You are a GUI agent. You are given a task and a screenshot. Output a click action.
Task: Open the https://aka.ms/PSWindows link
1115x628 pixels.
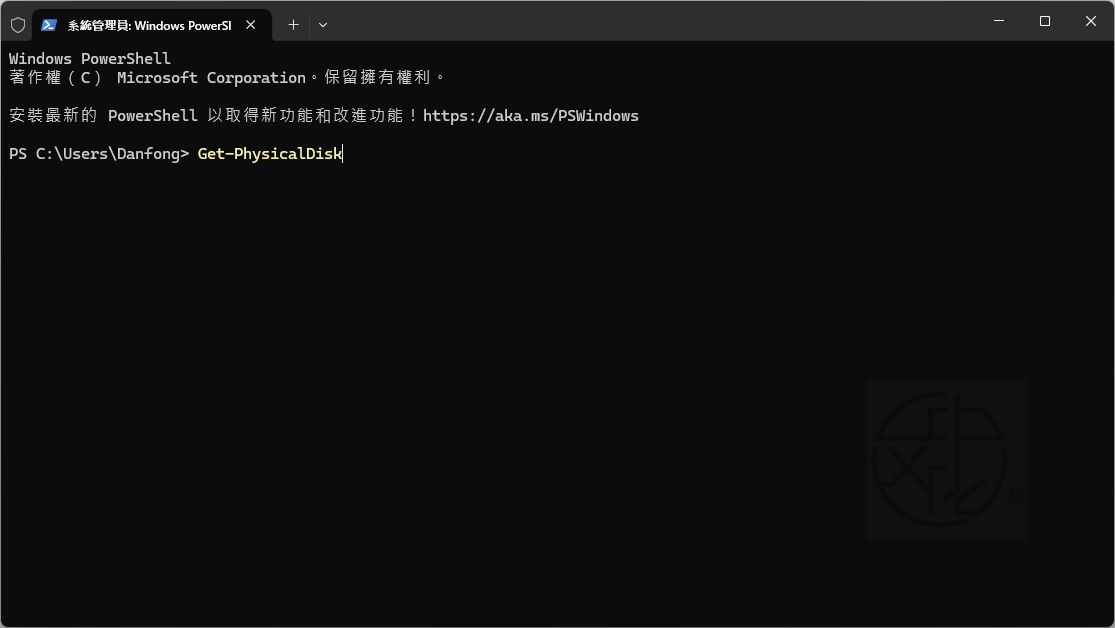[x=530, y=116]
